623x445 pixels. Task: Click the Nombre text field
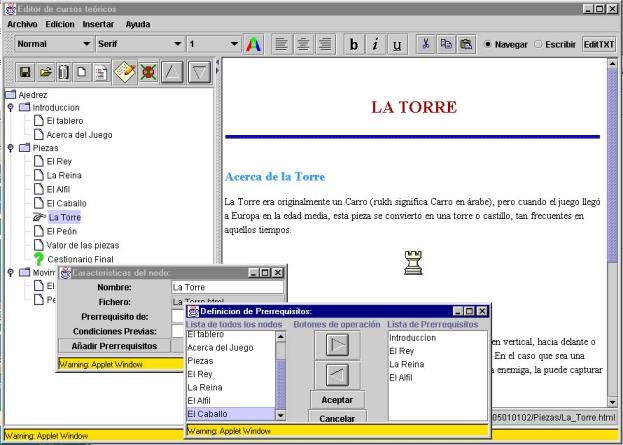(x=227, y=287)
